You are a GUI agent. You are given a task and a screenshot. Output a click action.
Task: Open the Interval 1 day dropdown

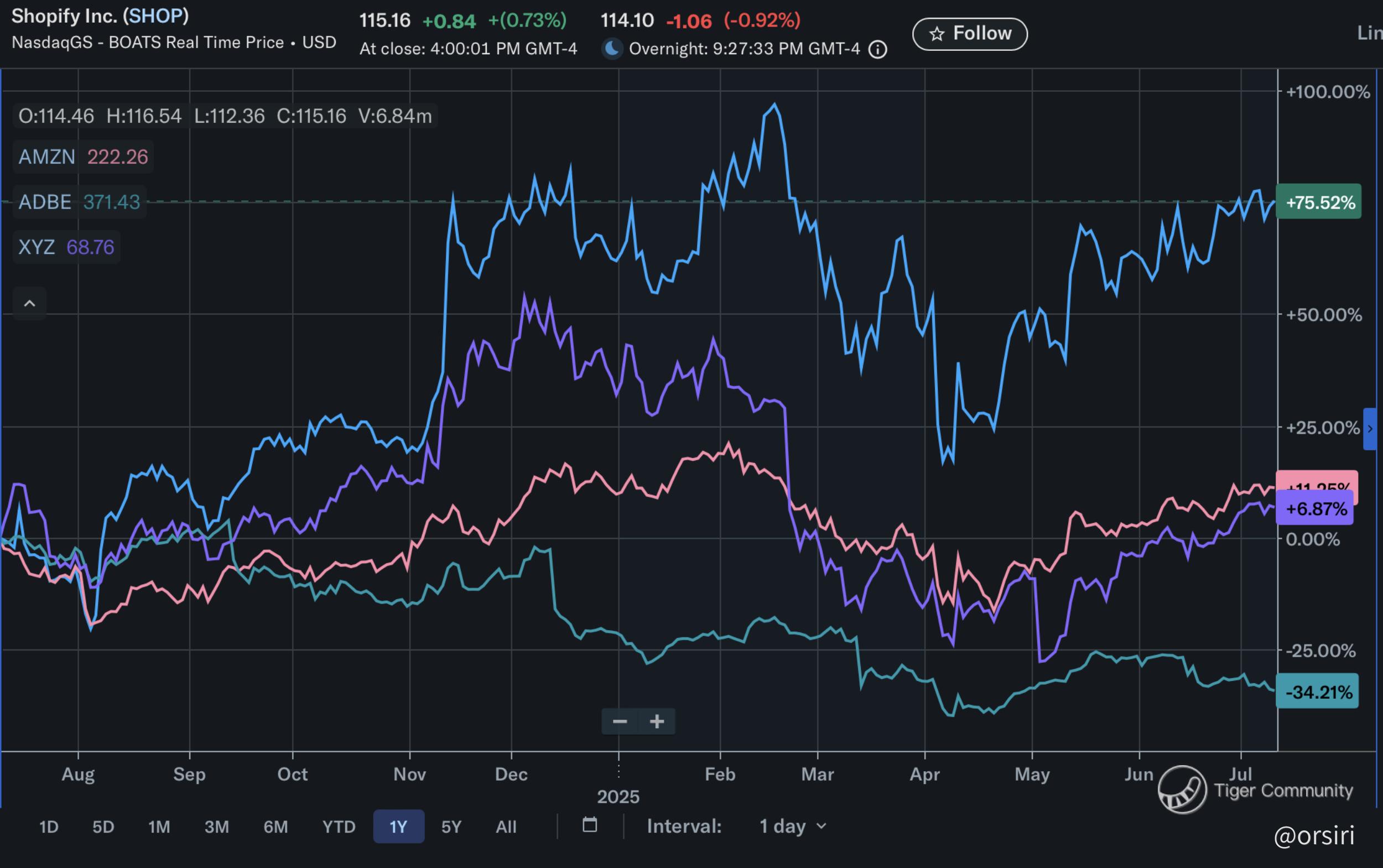coord(792,826)
